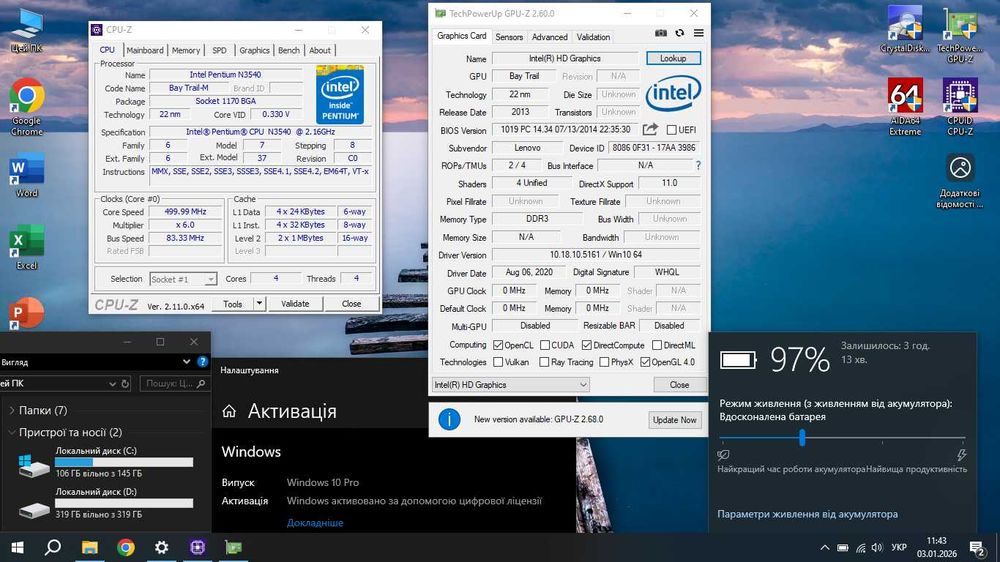1000x562 pixels.
Task: Toggle the DirectML checkbox
Action: (x=657, y=345)
